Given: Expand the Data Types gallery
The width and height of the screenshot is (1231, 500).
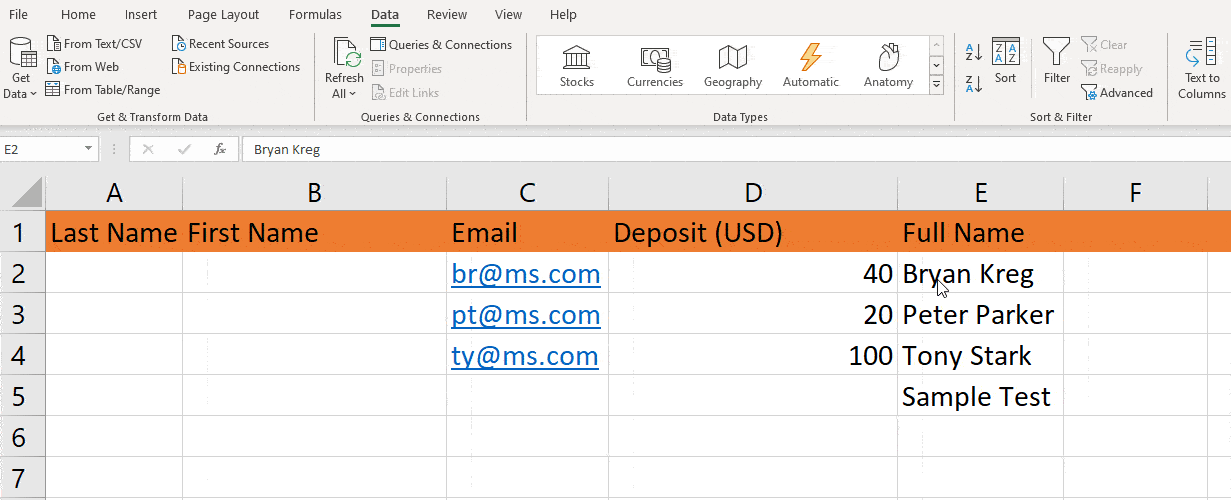Looking at the screenshot, I should click(937, 86).
